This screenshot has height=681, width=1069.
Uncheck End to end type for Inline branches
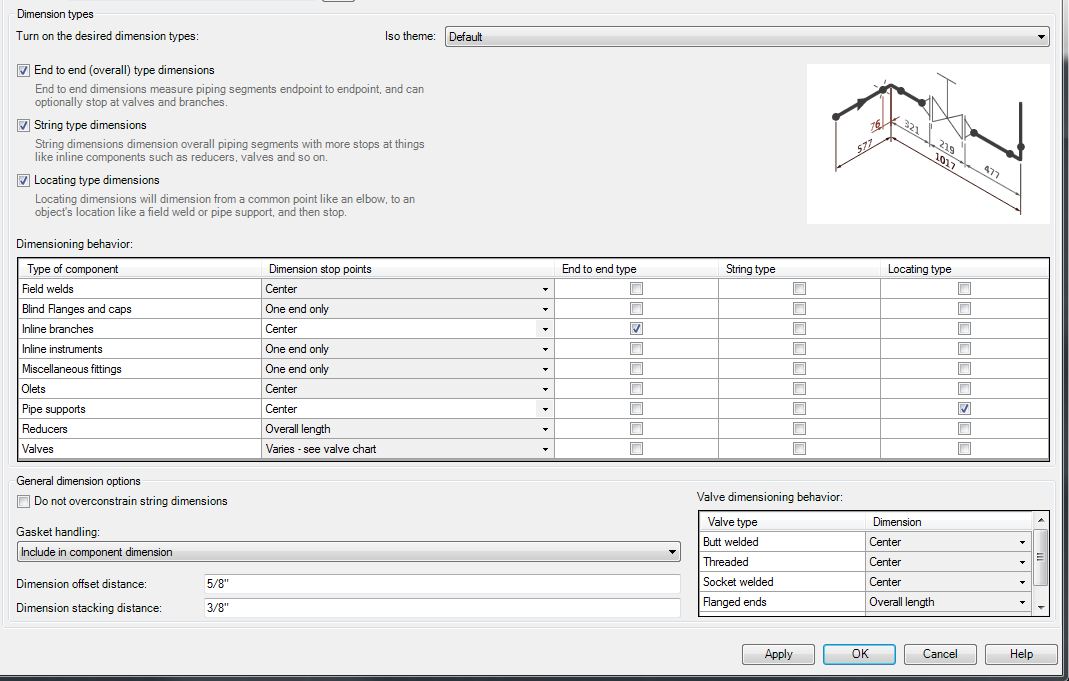pos(636,329)
